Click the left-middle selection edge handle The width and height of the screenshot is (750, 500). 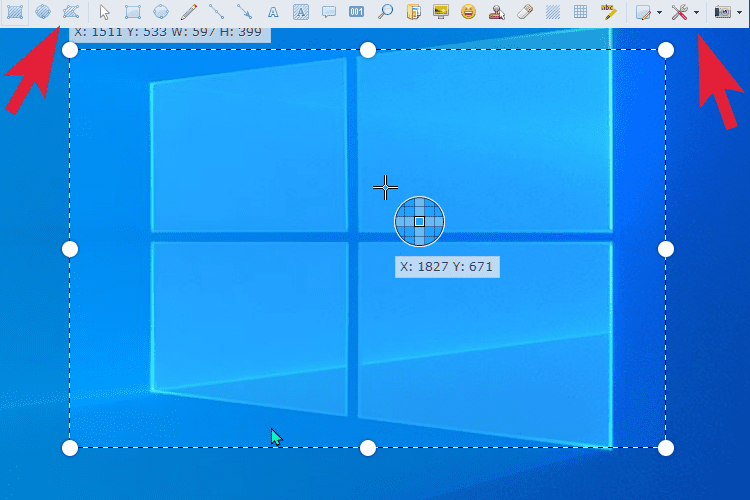70,249
